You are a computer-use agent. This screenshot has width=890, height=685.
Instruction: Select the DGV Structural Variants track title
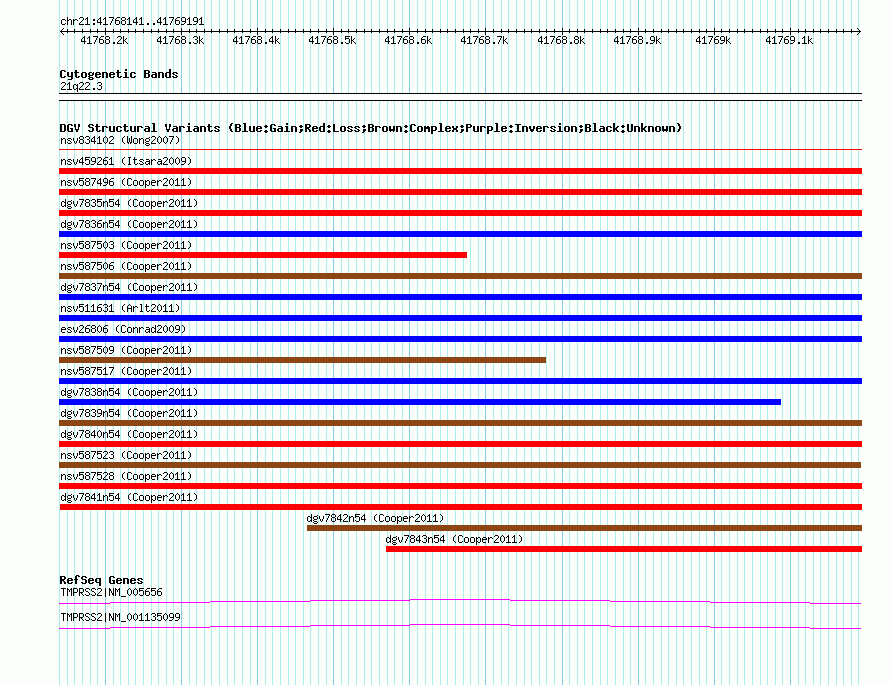pyautogui.click(x=370, y=128)
